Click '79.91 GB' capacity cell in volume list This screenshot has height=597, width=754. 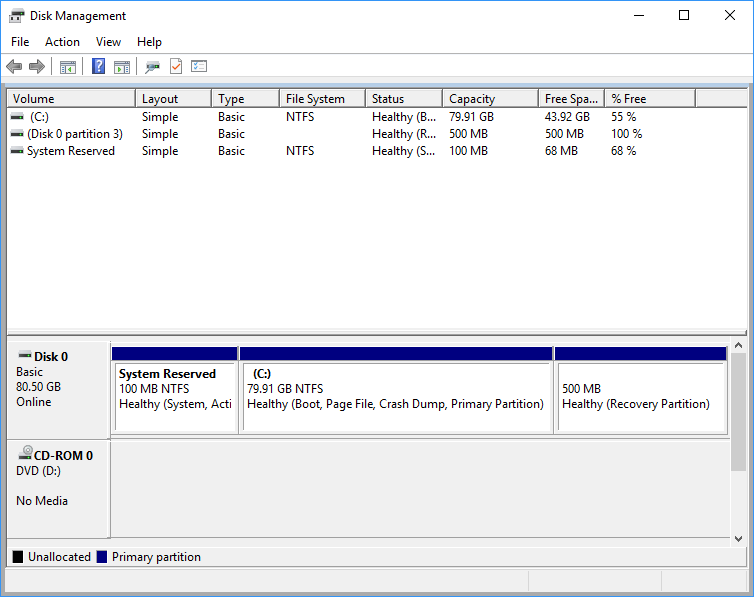tap(471, 117)
